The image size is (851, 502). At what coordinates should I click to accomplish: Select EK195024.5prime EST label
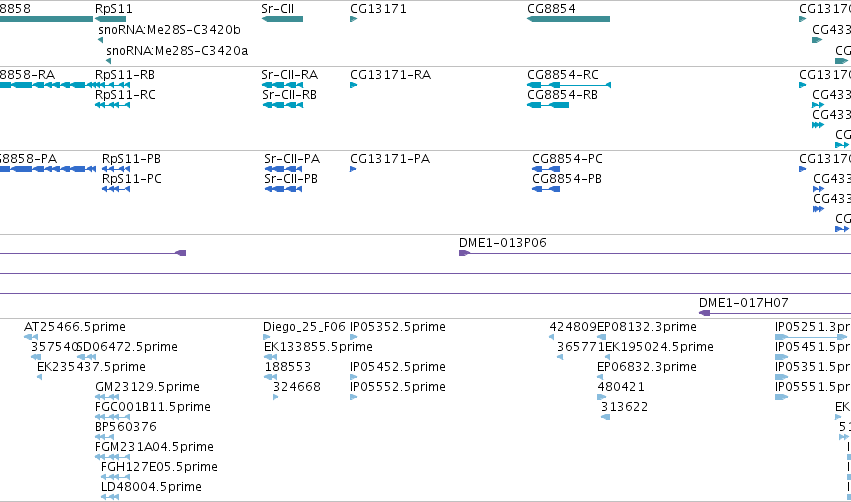pyautogui.click(x=659, y=347)
